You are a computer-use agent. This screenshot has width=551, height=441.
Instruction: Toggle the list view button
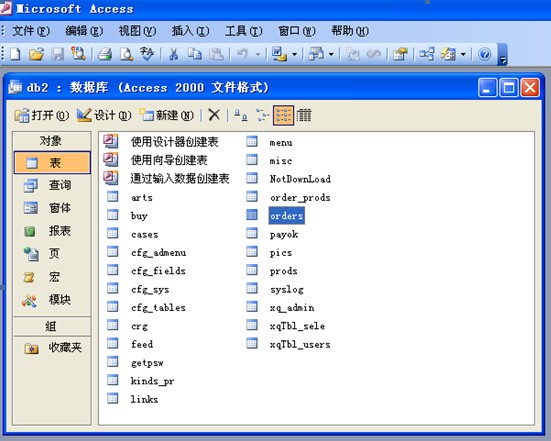click(284, 115)
